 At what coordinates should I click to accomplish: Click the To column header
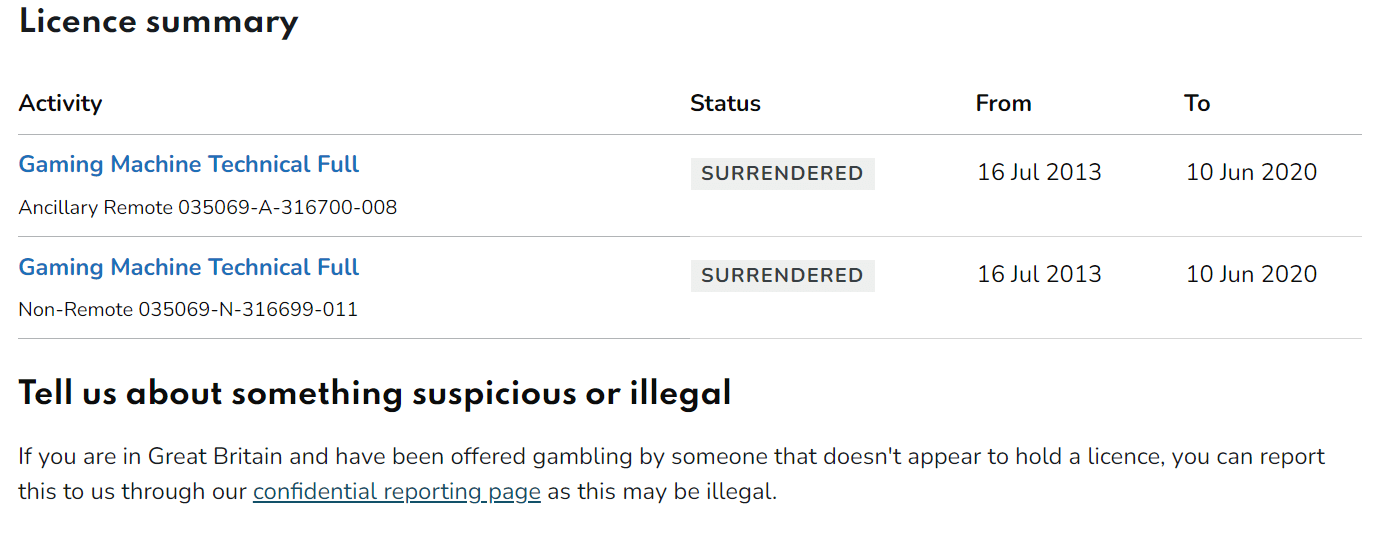click(1197, 103)
